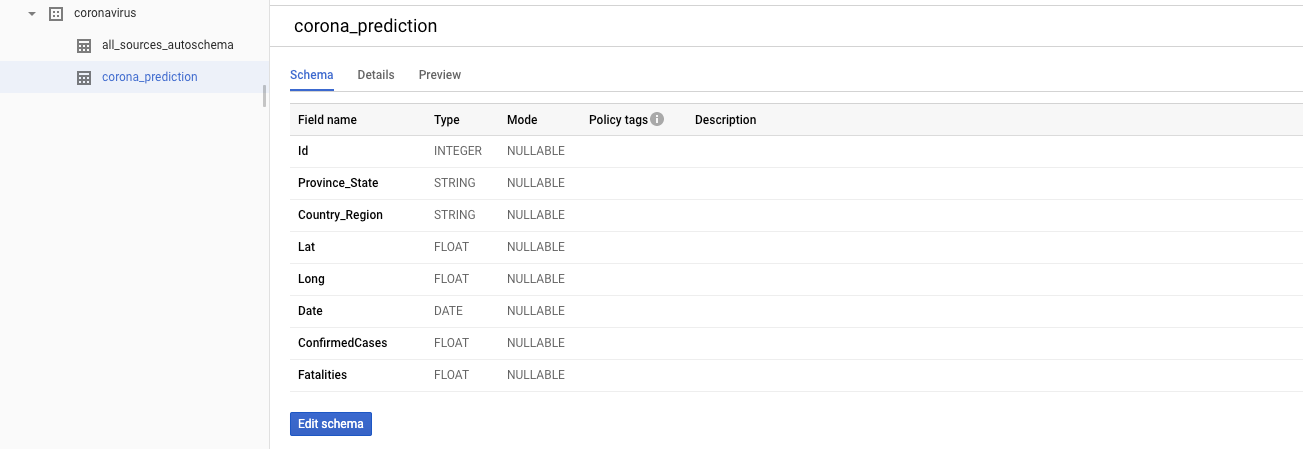This screenshot has height=449, width=1303.
Task: Click the Field name column header
Action: [327, 120]
